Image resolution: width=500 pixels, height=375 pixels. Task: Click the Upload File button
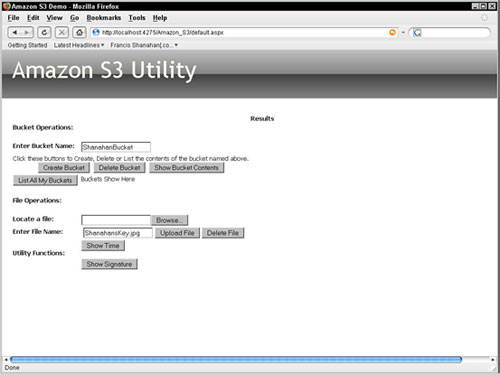pyautogui.click(x=177, y=233)
